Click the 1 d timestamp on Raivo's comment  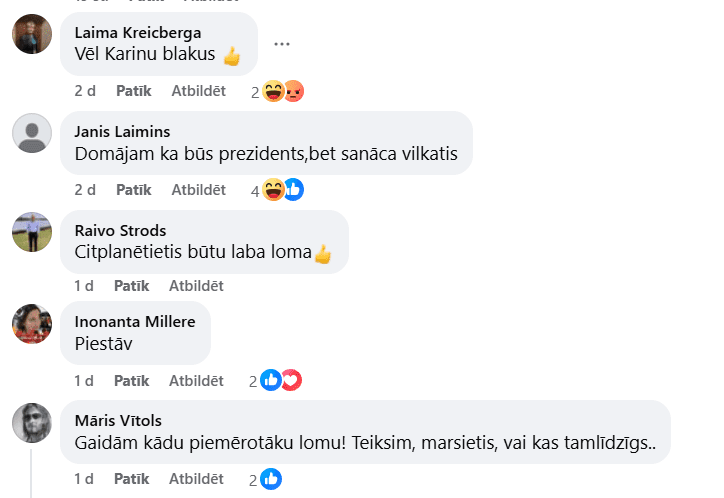click(84, 286)
